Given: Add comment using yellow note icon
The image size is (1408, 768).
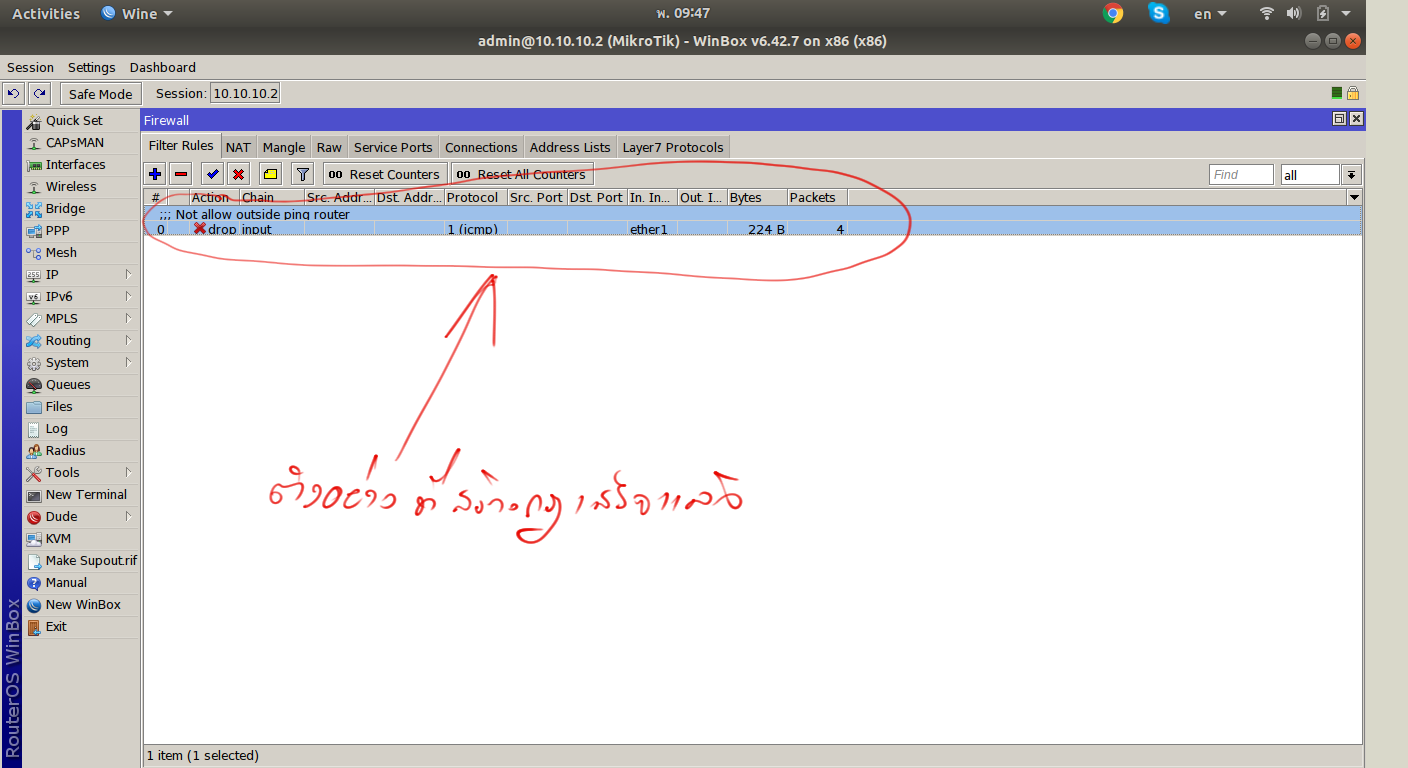Looking at the screenshot, I should click(270, 174).
